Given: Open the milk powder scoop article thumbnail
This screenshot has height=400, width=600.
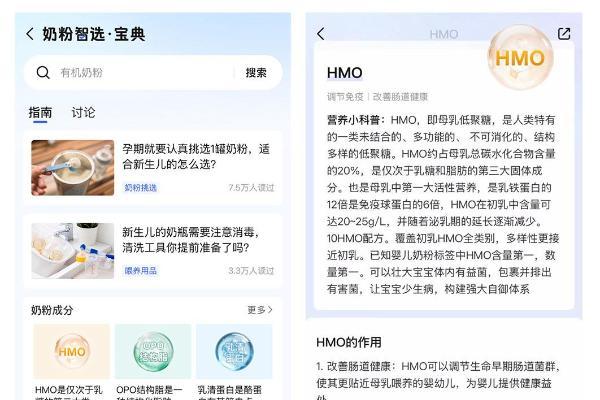Looking at the screenshot, I should pos(73,168).
